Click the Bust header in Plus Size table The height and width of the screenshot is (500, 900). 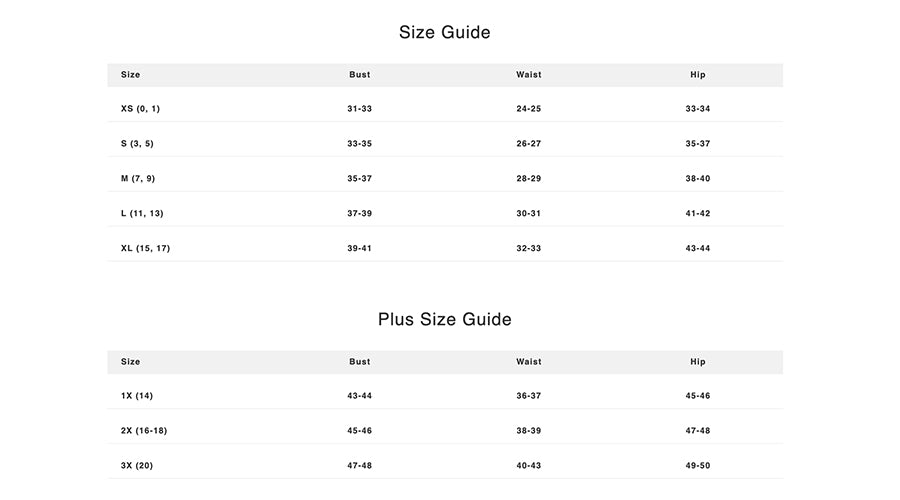click(359, 362)
